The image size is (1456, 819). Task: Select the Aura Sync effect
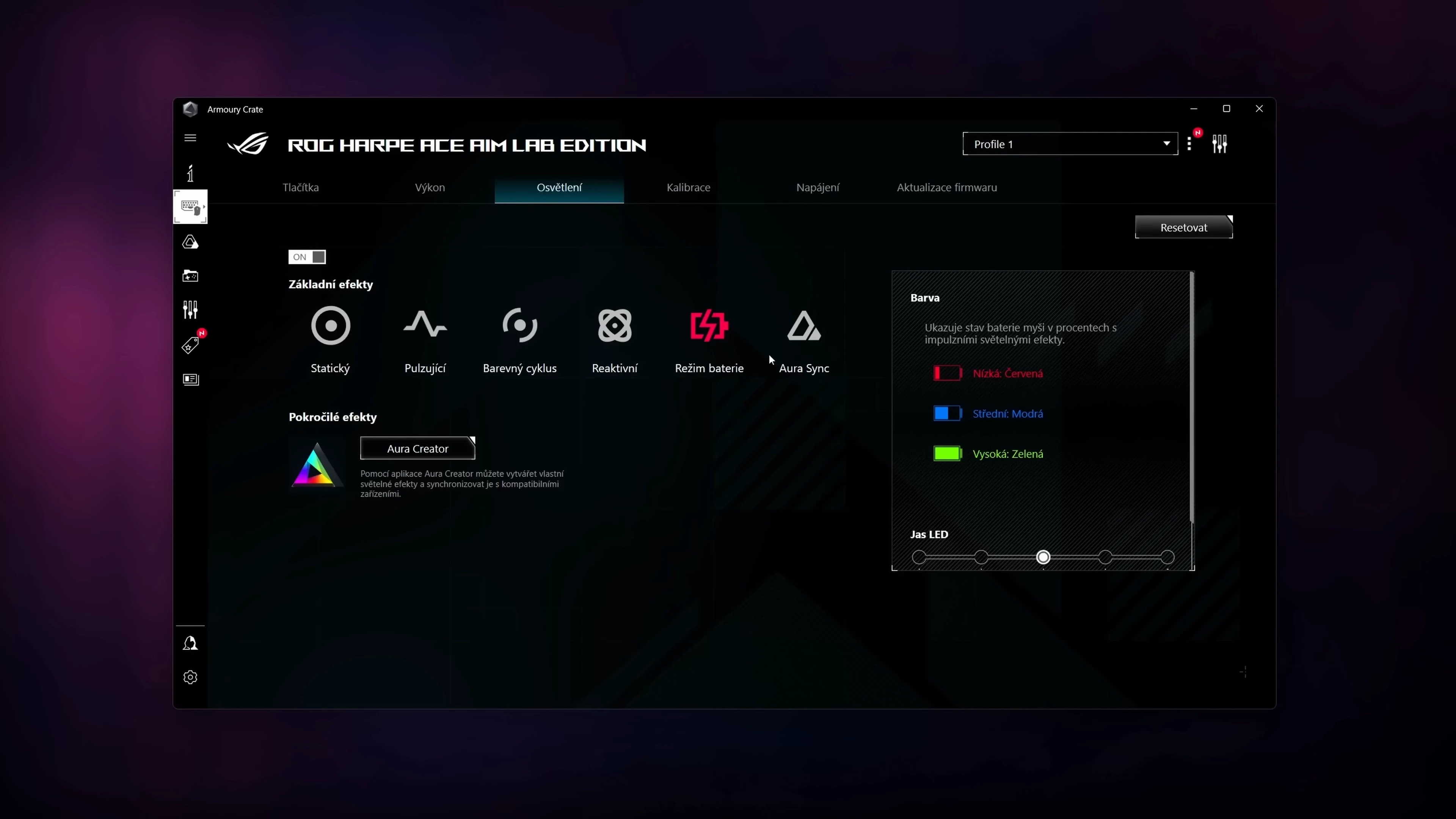(x=804, y=340)
